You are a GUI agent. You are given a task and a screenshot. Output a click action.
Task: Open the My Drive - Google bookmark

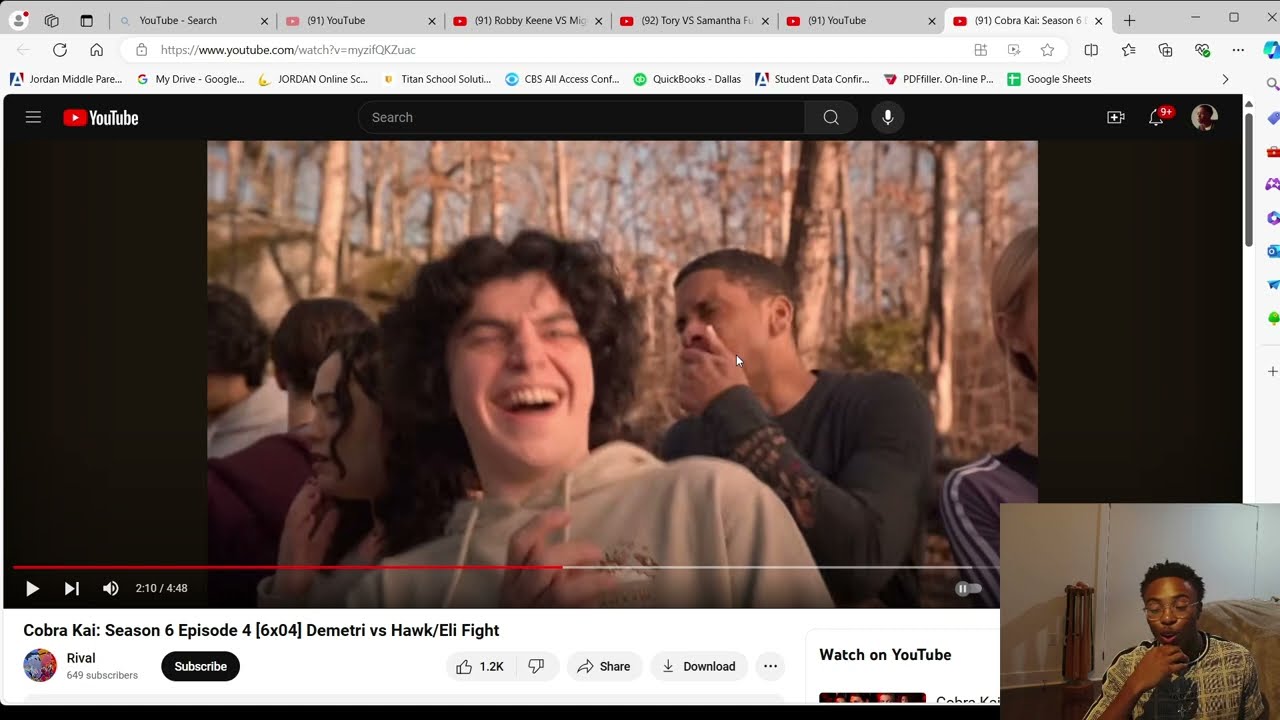click(190, 79)
